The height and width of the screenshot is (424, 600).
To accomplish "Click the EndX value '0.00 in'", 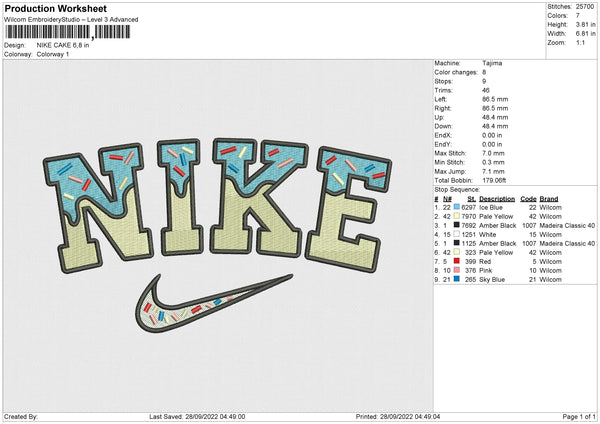I will click(x=492, y=135).
